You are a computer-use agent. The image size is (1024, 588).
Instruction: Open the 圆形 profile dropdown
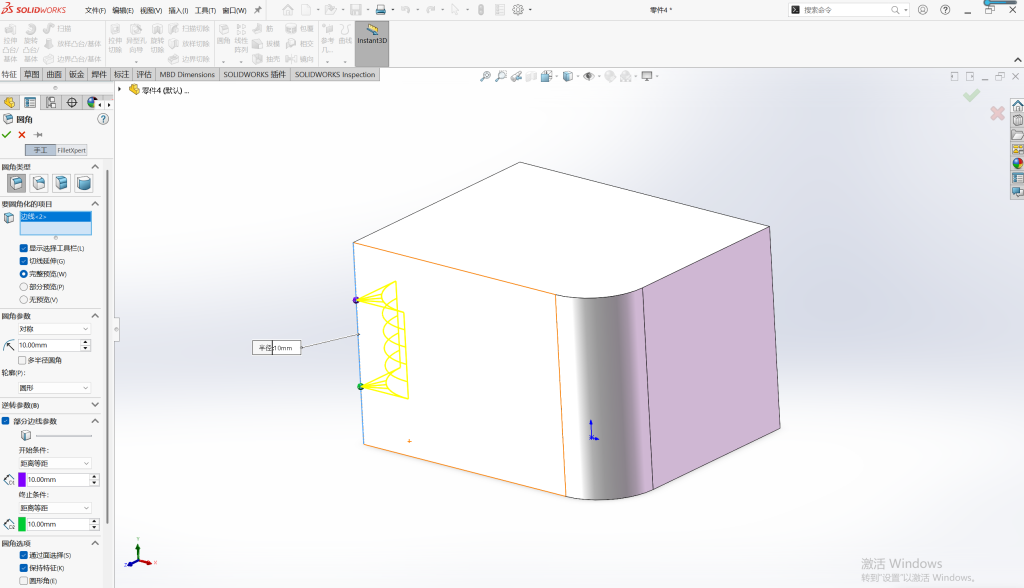click(54, 388)
